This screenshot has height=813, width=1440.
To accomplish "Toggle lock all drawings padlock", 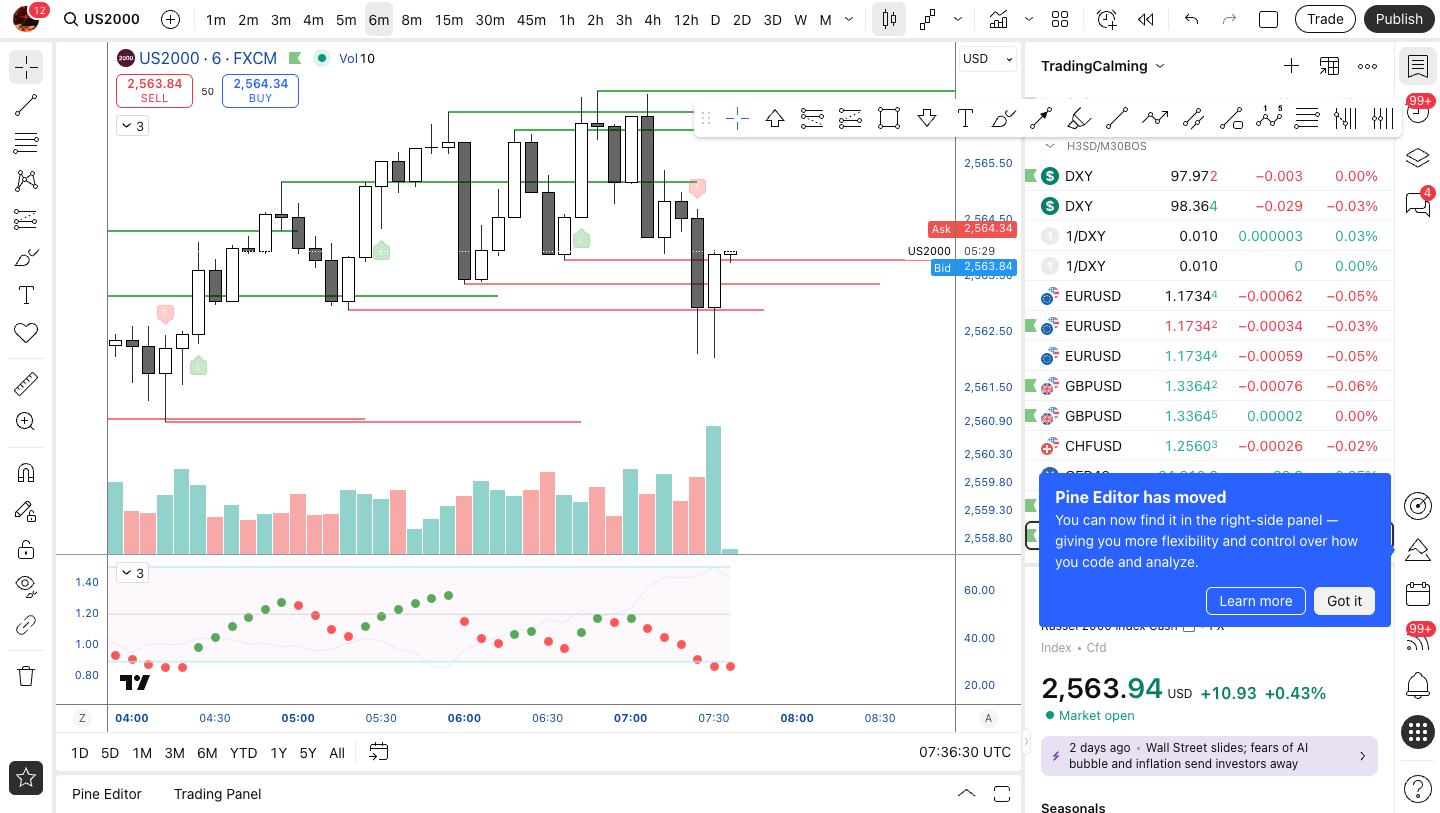I will [x=26, y=549].
